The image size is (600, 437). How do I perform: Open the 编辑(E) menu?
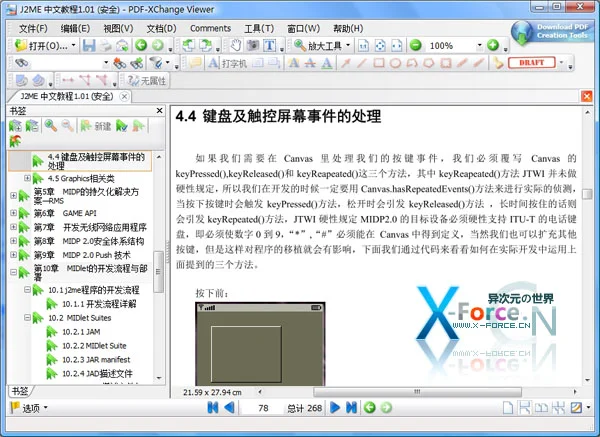click(75, 28)
